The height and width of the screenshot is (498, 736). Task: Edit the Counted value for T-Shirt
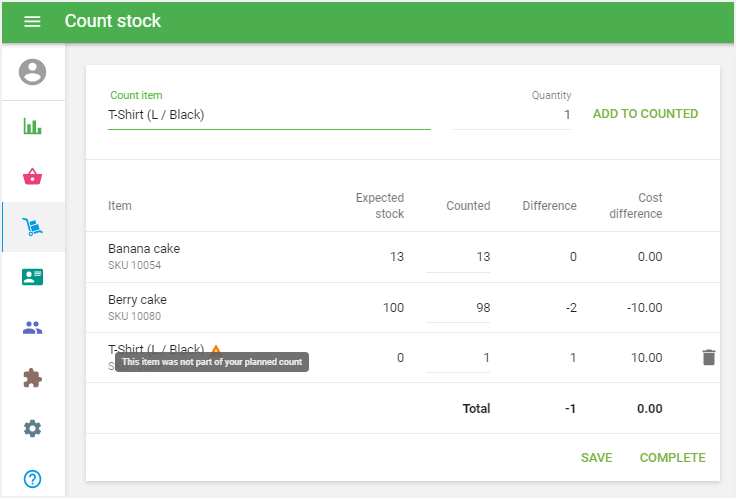point(458,358)
